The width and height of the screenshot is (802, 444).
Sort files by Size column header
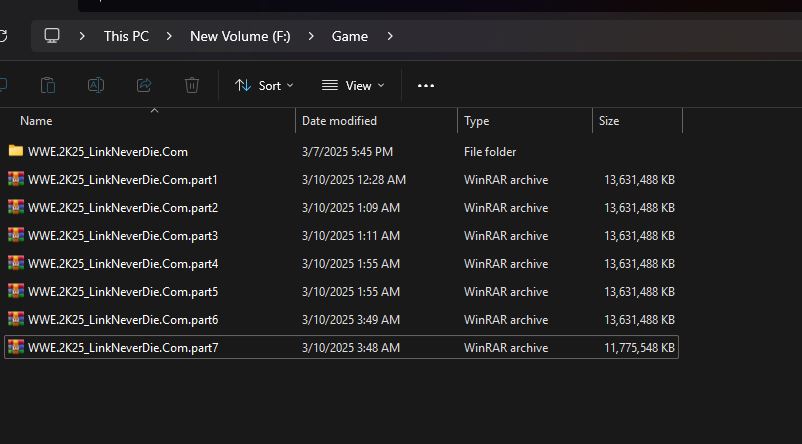tap(609, 121)
